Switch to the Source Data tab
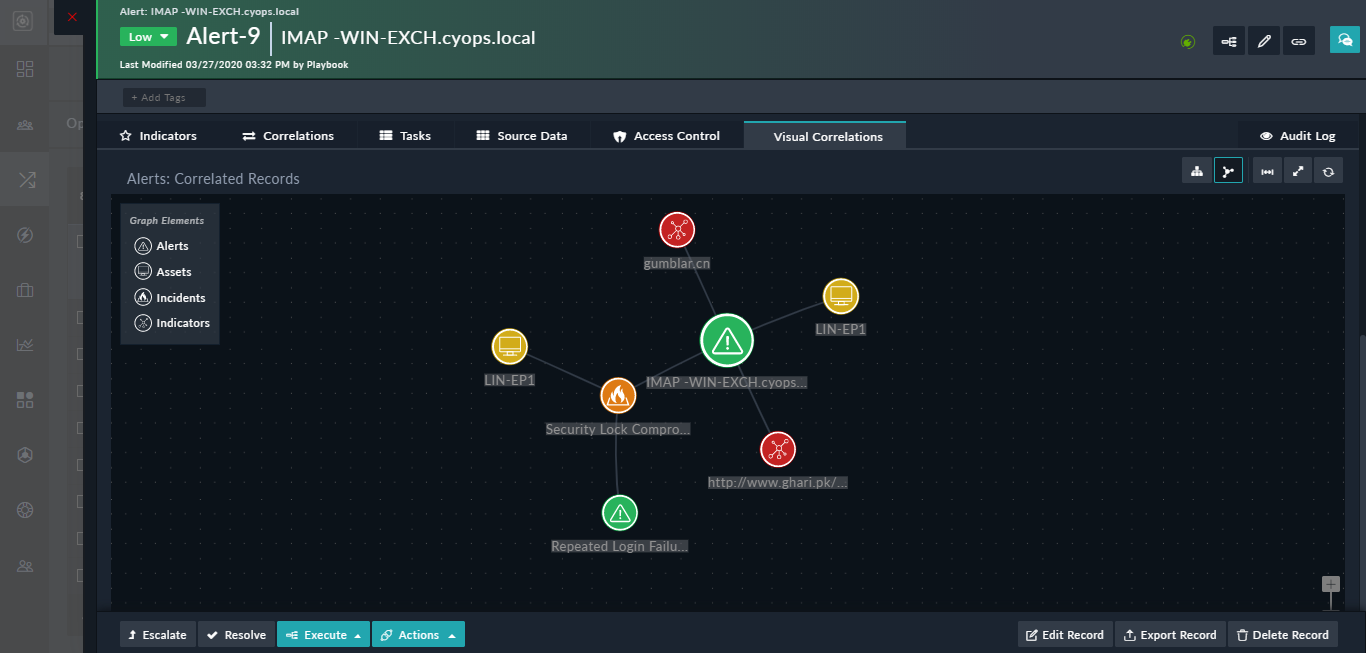 pos(523,135)
